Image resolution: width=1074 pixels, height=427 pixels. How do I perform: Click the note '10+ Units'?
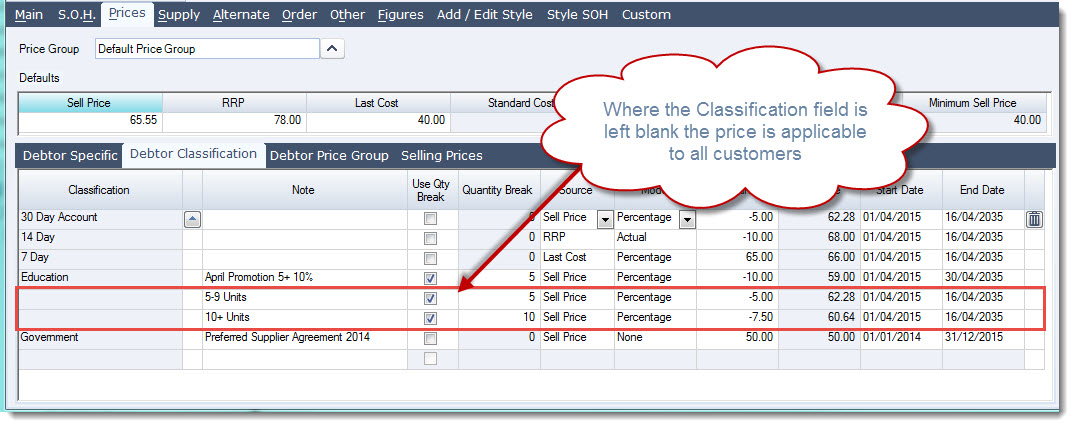(227, 317)
